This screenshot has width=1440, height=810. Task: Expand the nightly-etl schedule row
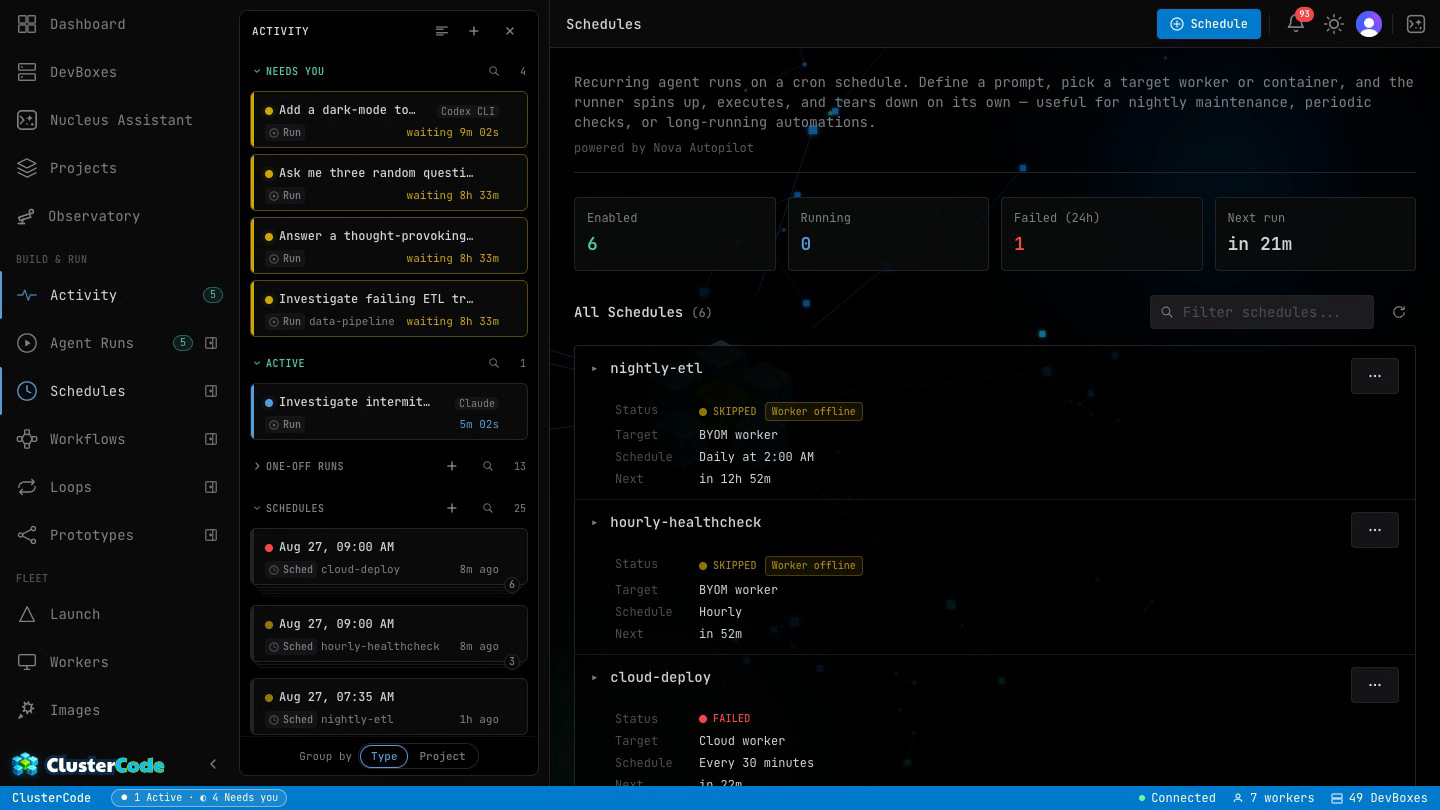(x=594, y=368)
